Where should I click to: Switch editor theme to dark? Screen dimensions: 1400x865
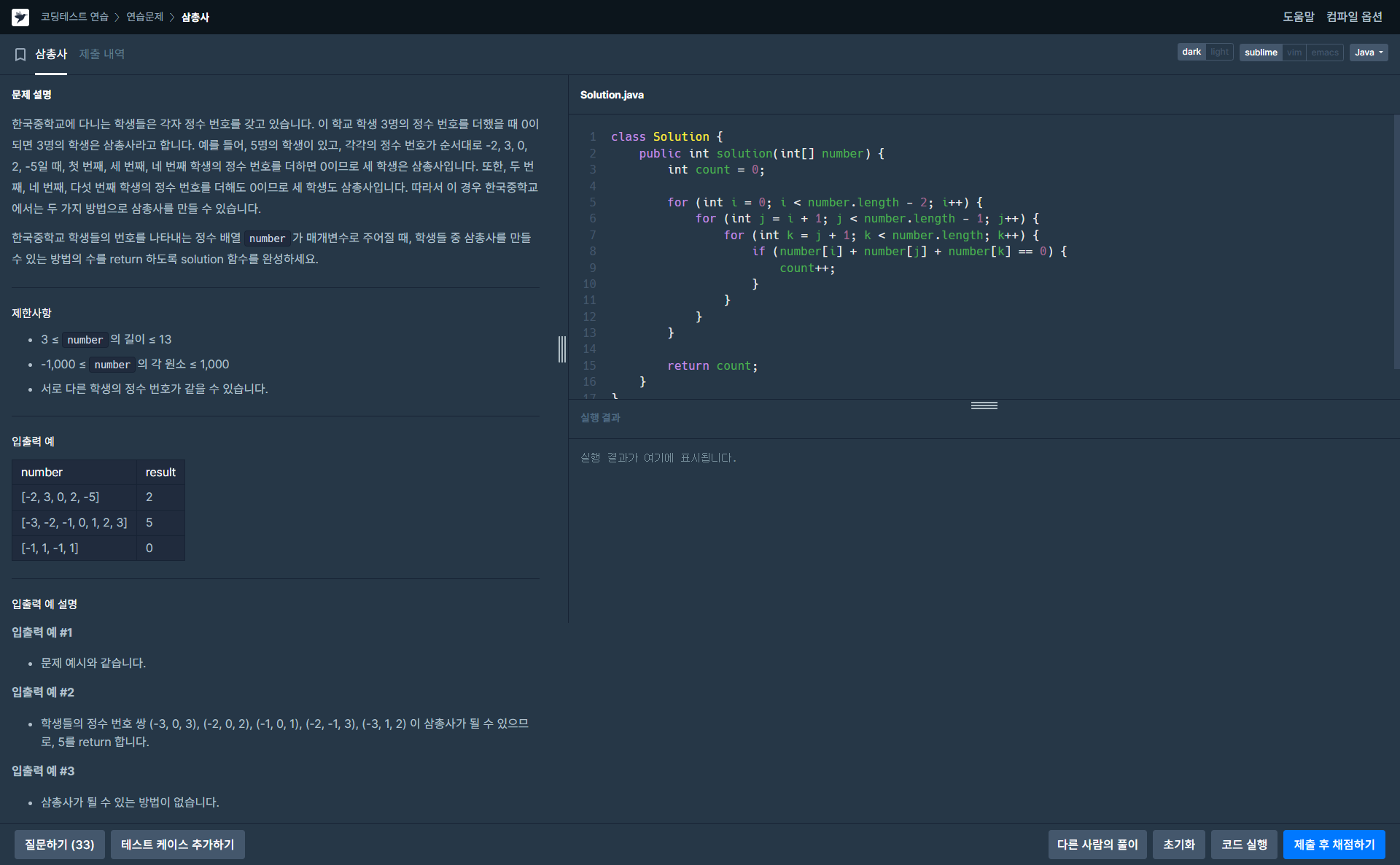[1191, 53]
